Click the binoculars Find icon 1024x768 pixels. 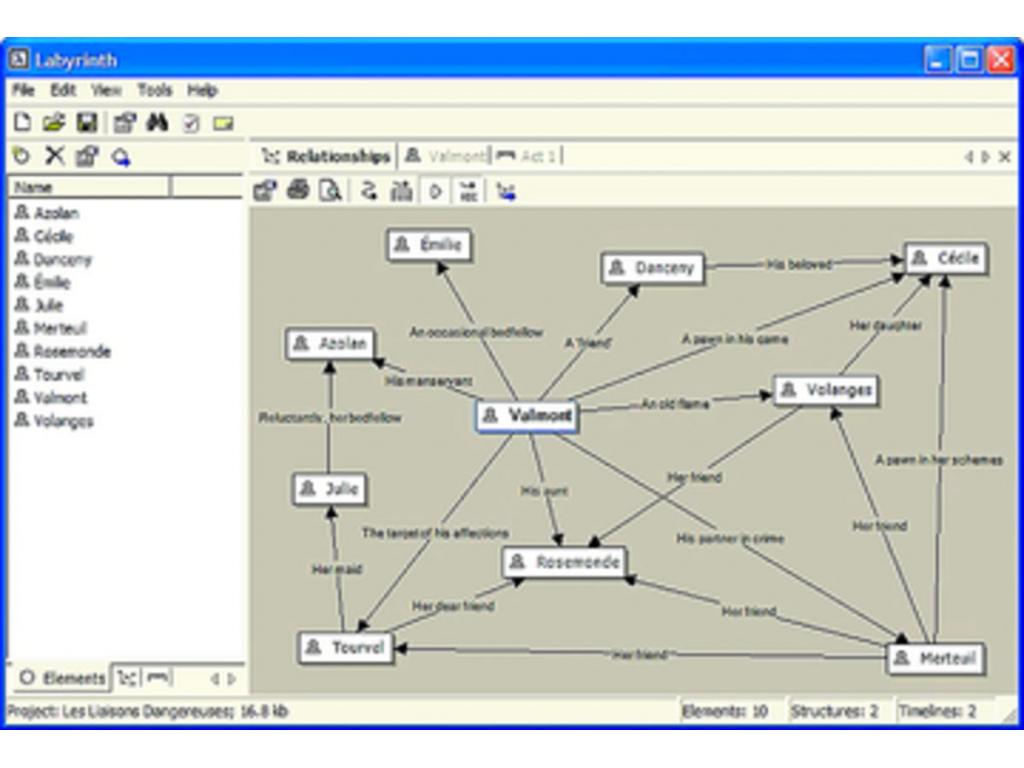click(157, 122)
